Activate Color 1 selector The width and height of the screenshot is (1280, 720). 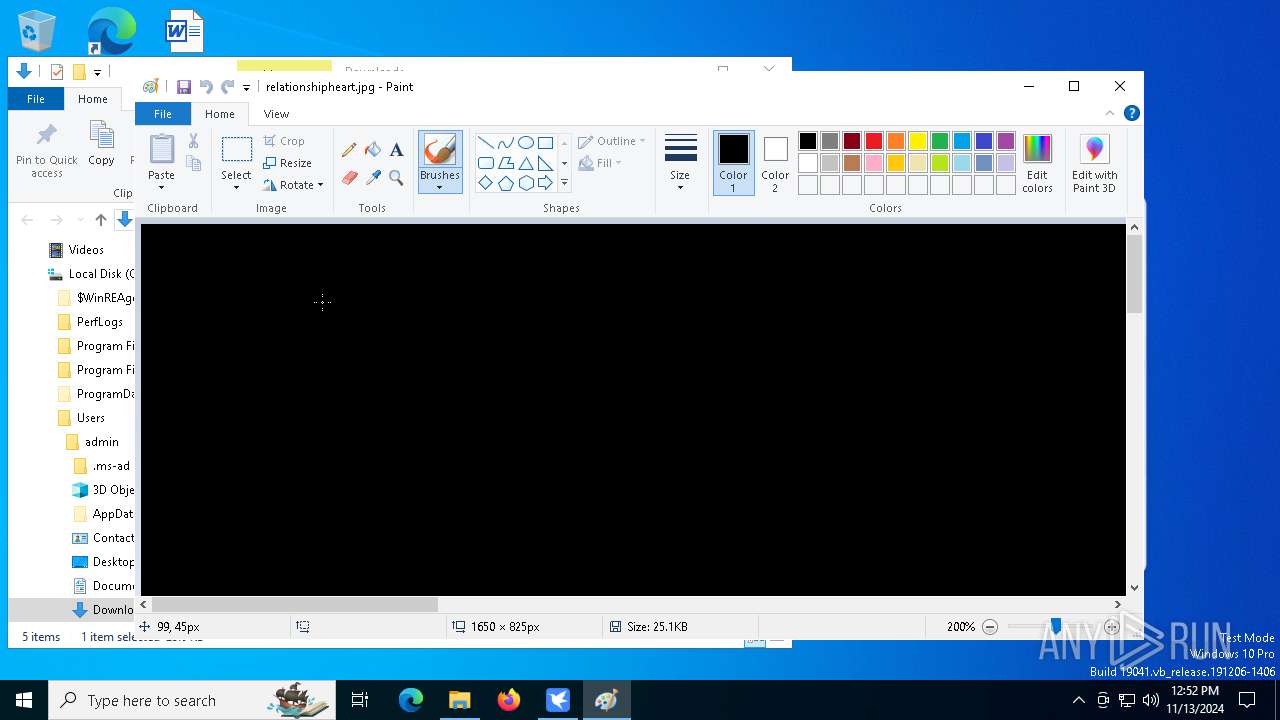(733, 163)
